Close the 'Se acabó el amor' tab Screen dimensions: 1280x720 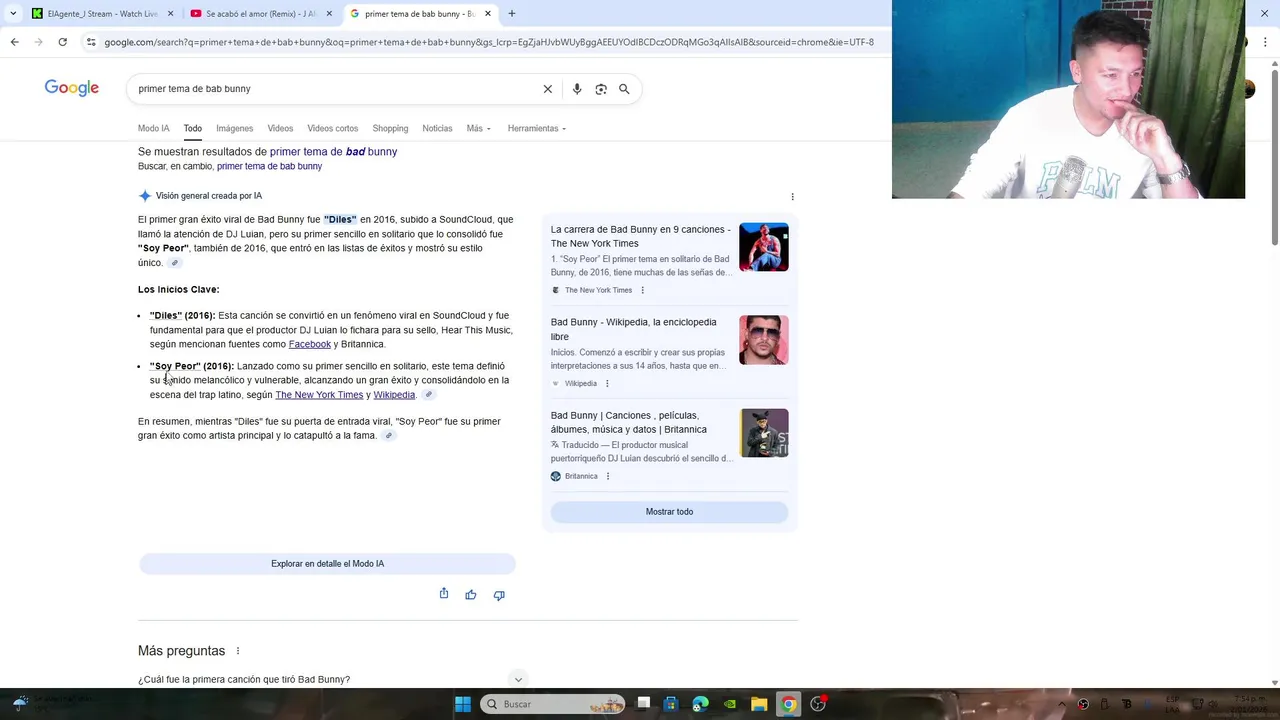pos(329,14)
